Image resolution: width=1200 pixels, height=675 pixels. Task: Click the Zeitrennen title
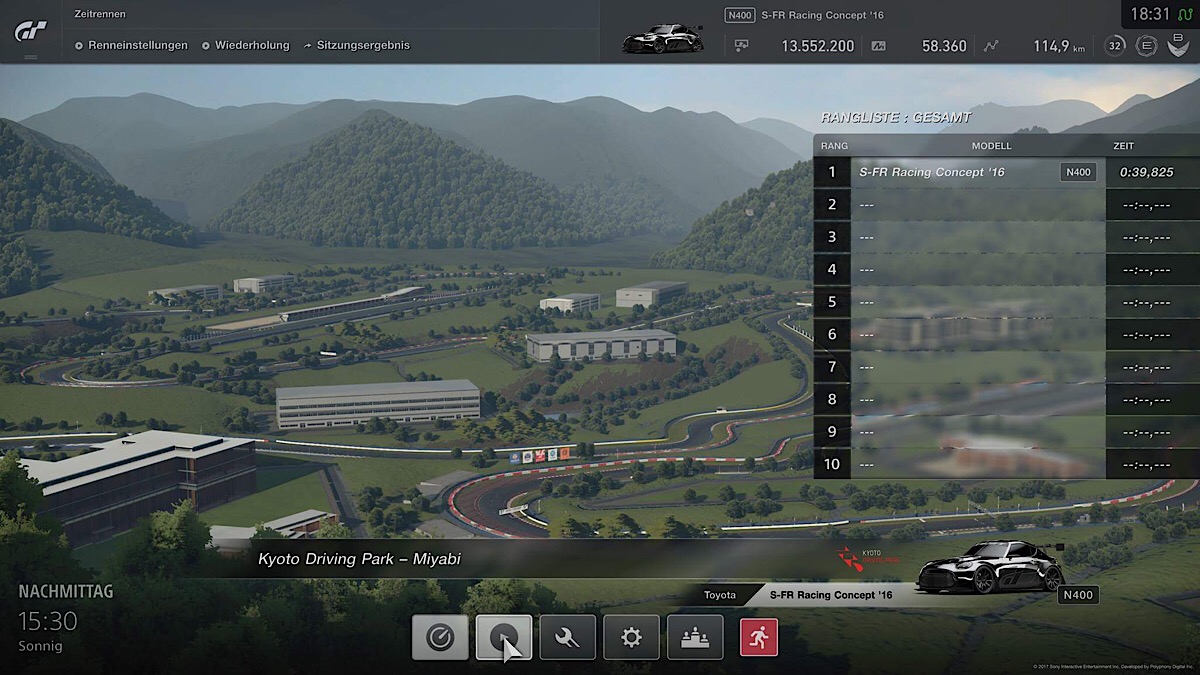point(100,15)
